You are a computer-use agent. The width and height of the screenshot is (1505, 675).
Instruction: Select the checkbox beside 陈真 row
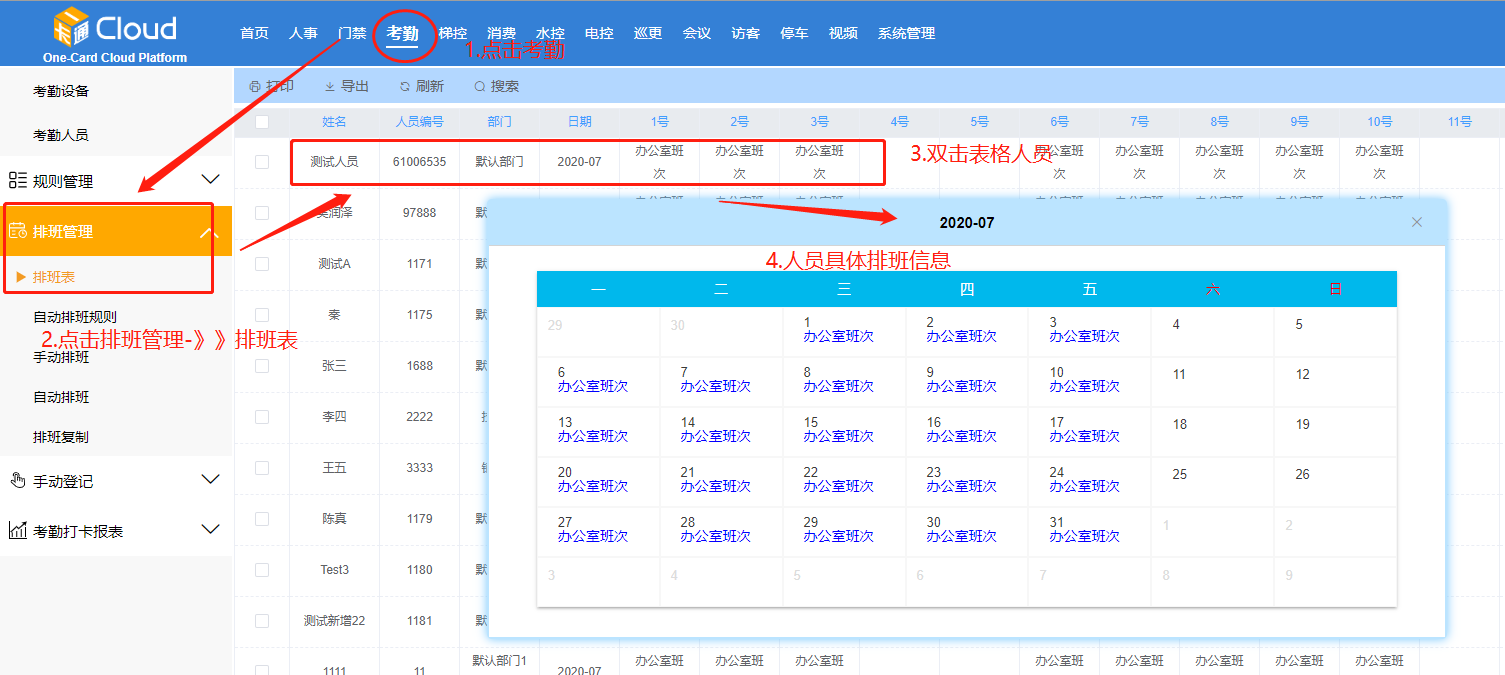coord(262,519)
